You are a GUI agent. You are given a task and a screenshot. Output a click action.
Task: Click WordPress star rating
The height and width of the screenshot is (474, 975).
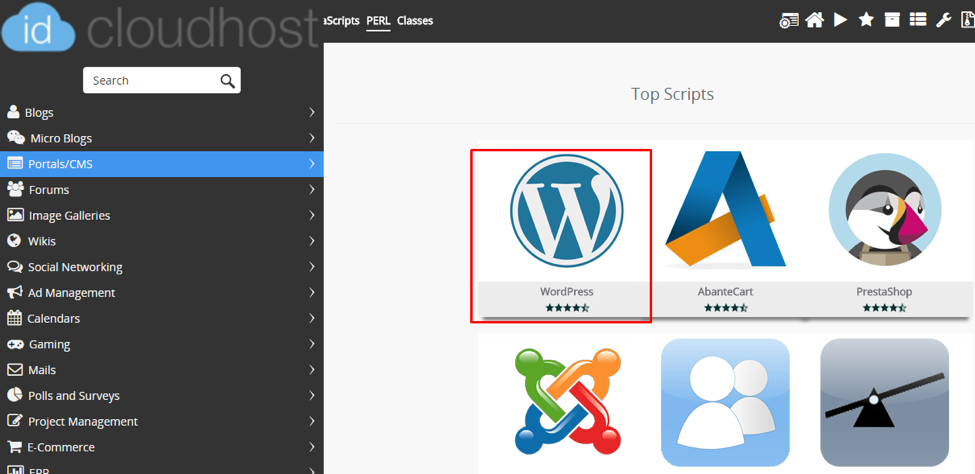567,308
